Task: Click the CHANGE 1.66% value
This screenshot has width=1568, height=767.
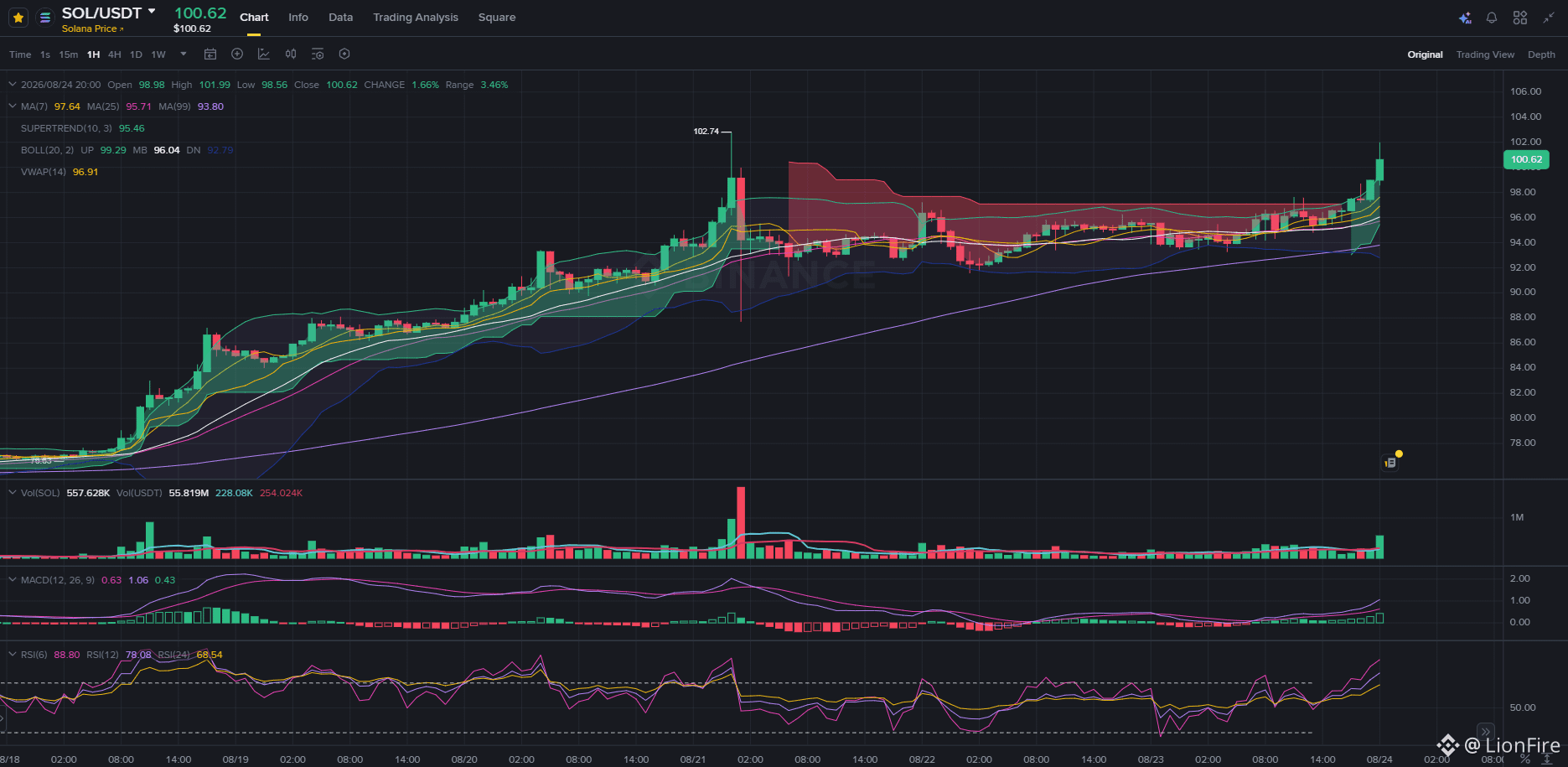Action: click(x=425, y=85)
